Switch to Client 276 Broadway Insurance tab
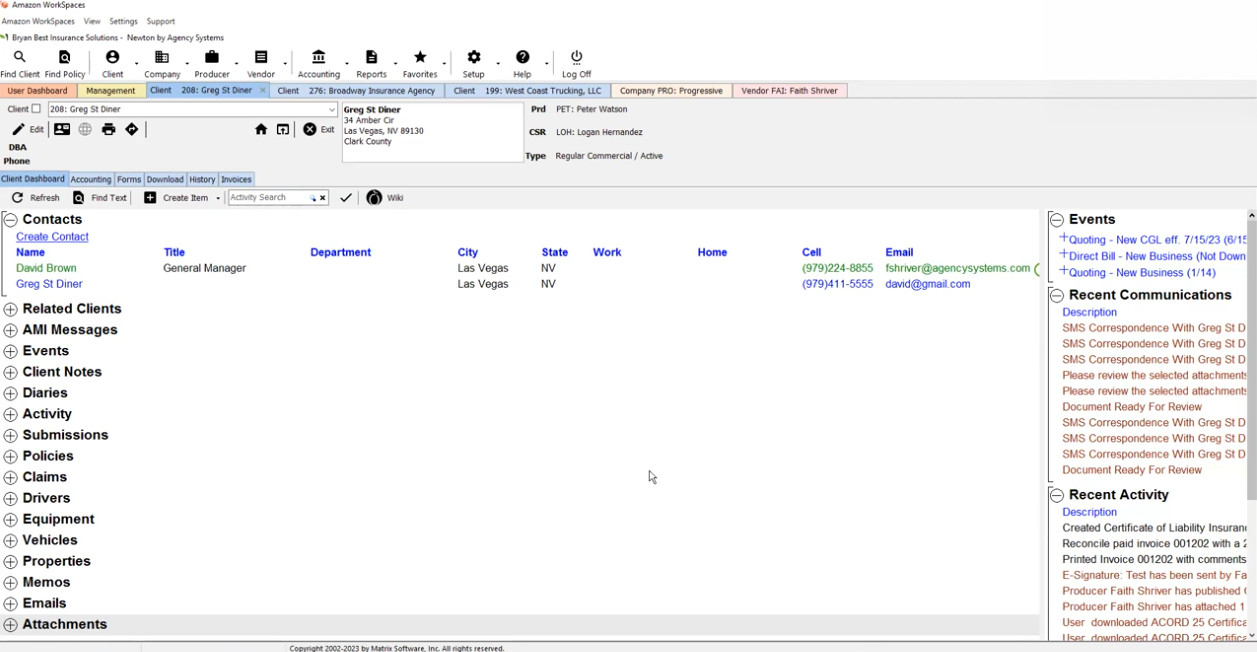Screen dimensions: 1257x652 click(x=357, y=91)
